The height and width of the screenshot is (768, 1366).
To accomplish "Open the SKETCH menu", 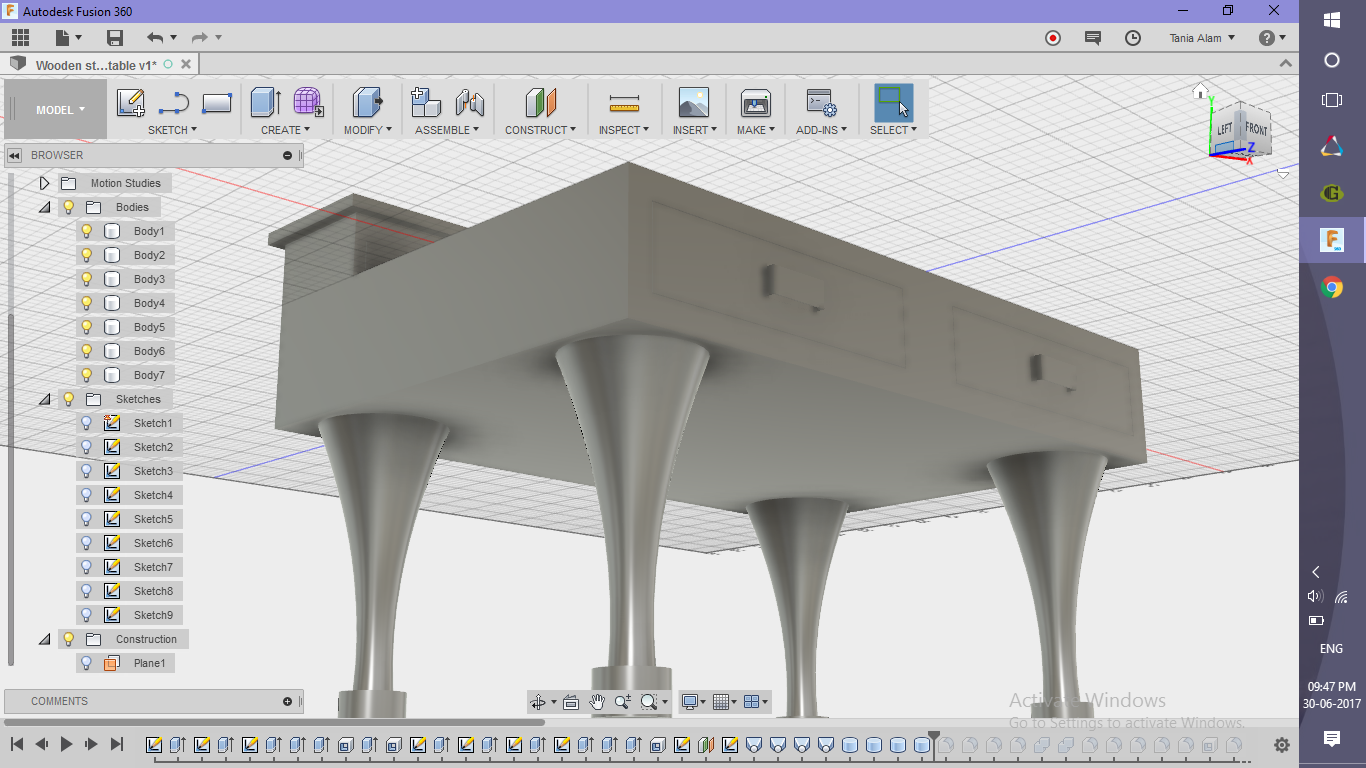I will (172, 130).
